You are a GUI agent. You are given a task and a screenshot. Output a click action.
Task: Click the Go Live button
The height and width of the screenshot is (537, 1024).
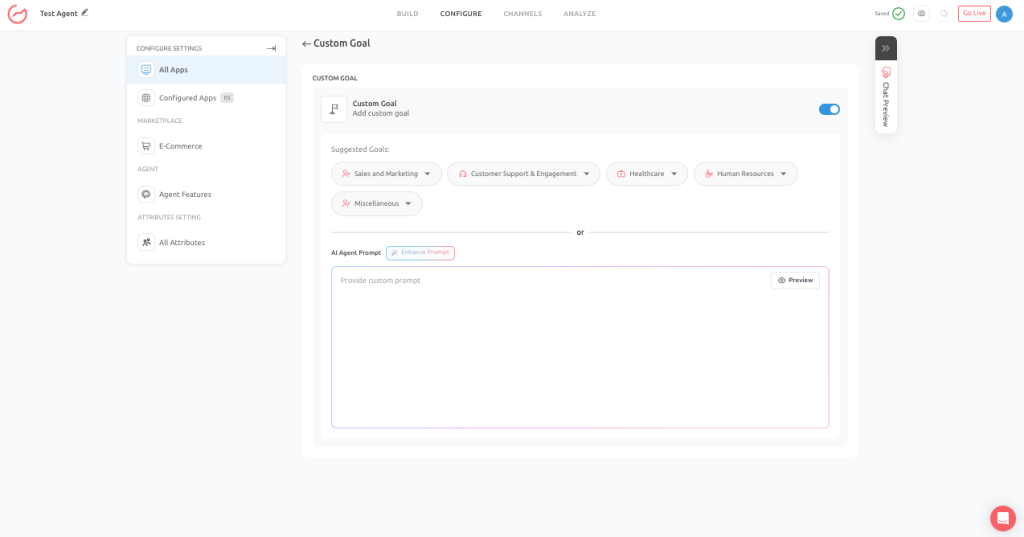pos(974,13)
